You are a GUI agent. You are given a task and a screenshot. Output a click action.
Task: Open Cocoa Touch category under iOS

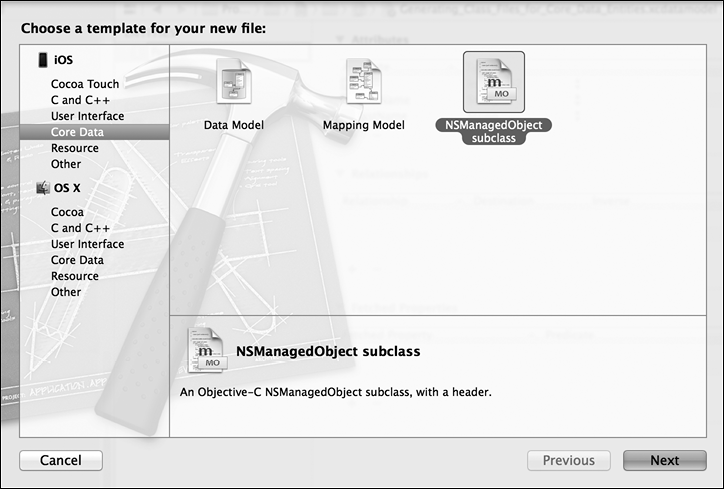(x=85, y=84)
